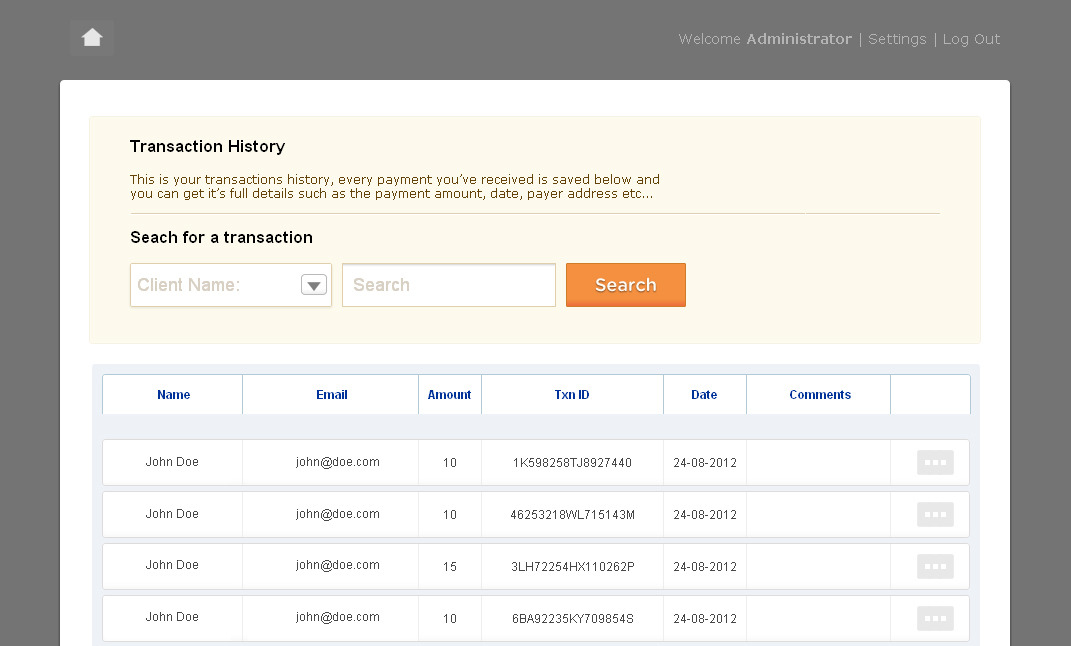Open details for transaction 3LH72254HX110262P
The width and height of the screenshot is (1071, 646).
[x=935, y=566]
